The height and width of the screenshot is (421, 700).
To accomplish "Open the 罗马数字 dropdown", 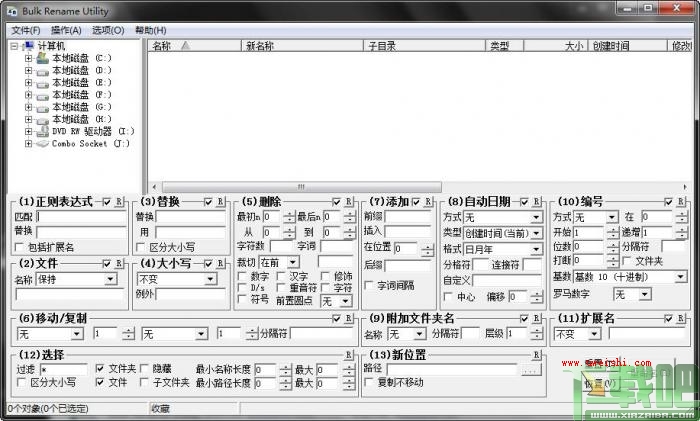I will point(645,294).
